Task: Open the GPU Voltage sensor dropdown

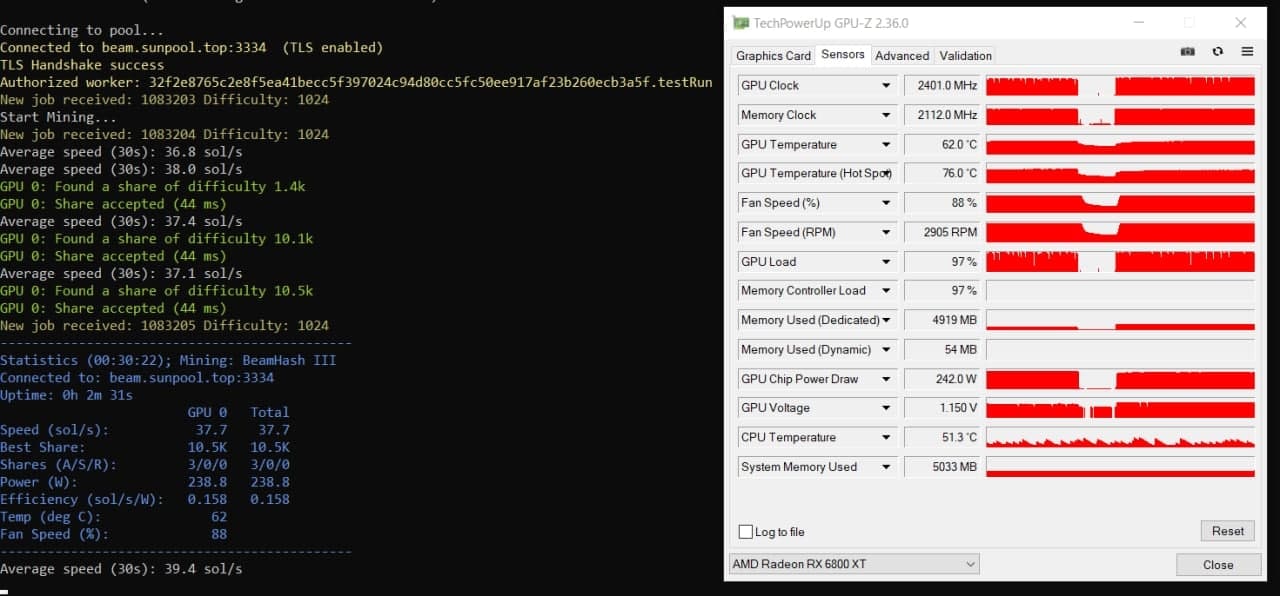Action: [886, 409]
